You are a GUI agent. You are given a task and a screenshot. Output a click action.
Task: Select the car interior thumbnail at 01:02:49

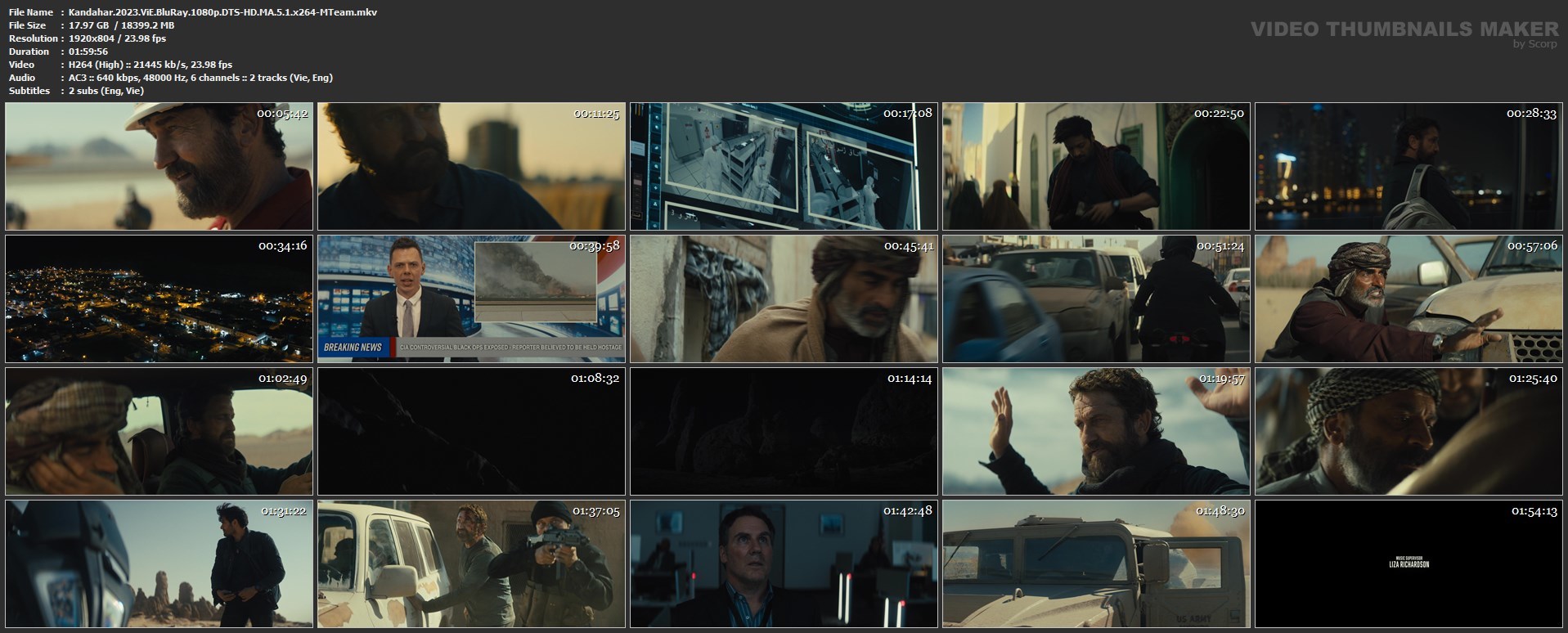(159, 432)
